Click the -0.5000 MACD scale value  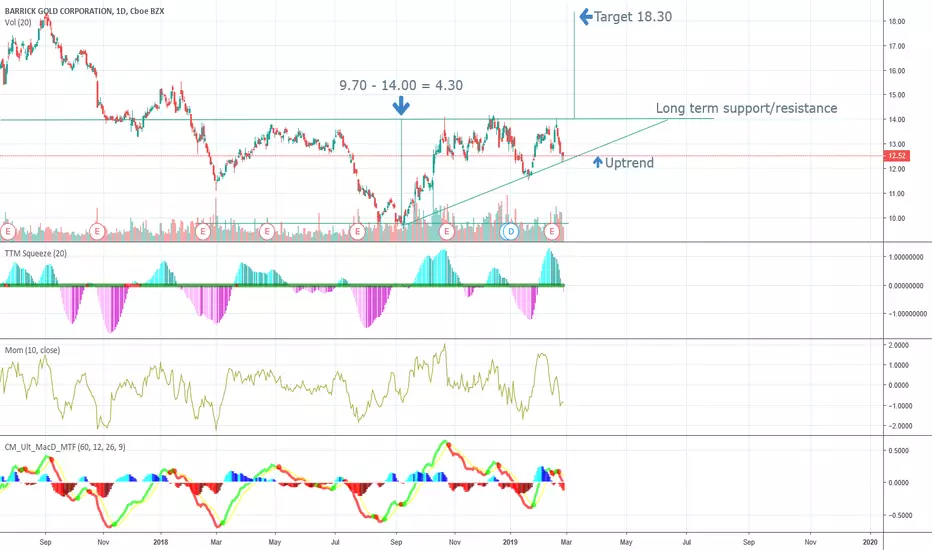point(899,516)
